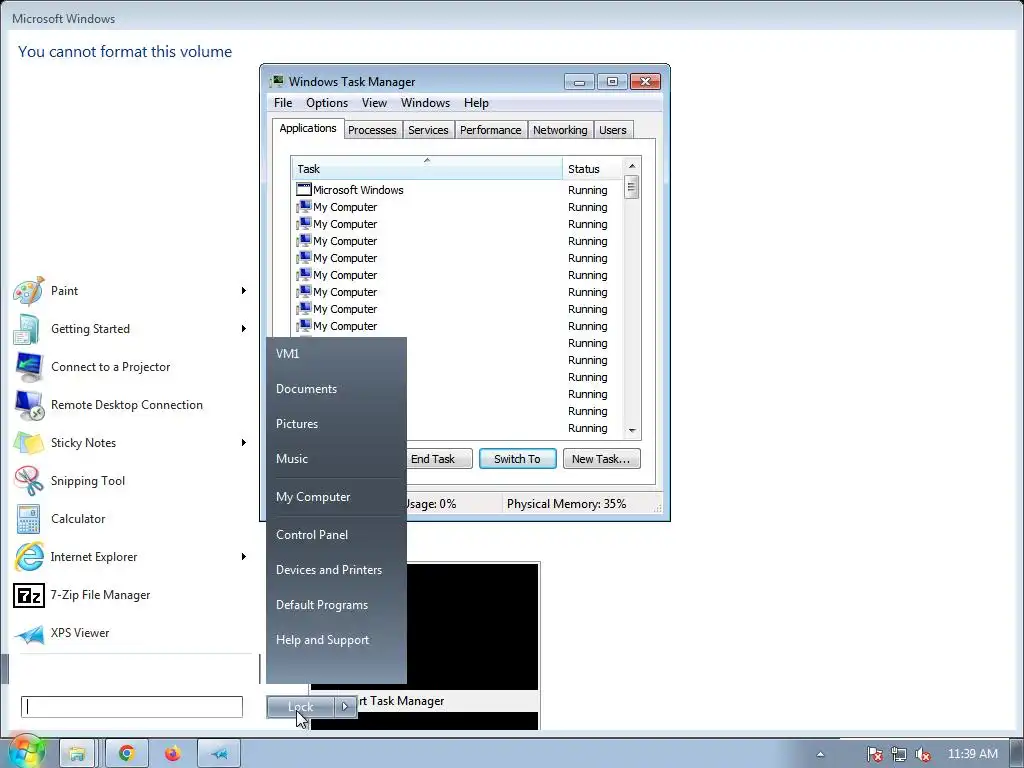The image size is (1024, 768).
Task: Launch Remote Desktop Connection icon
Action: point(29,405)
